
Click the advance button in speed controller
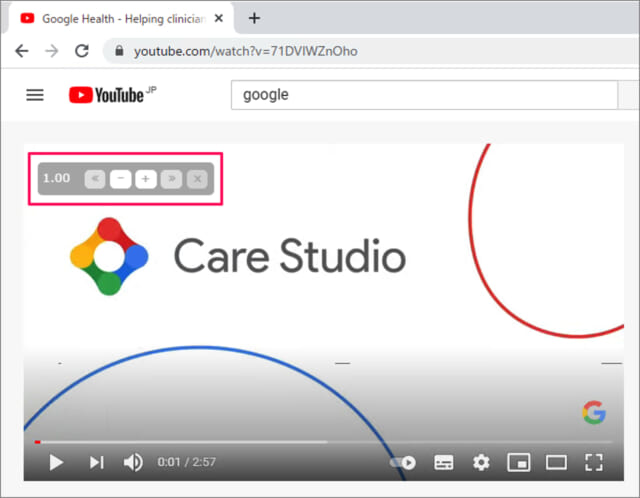click(172, 179)
